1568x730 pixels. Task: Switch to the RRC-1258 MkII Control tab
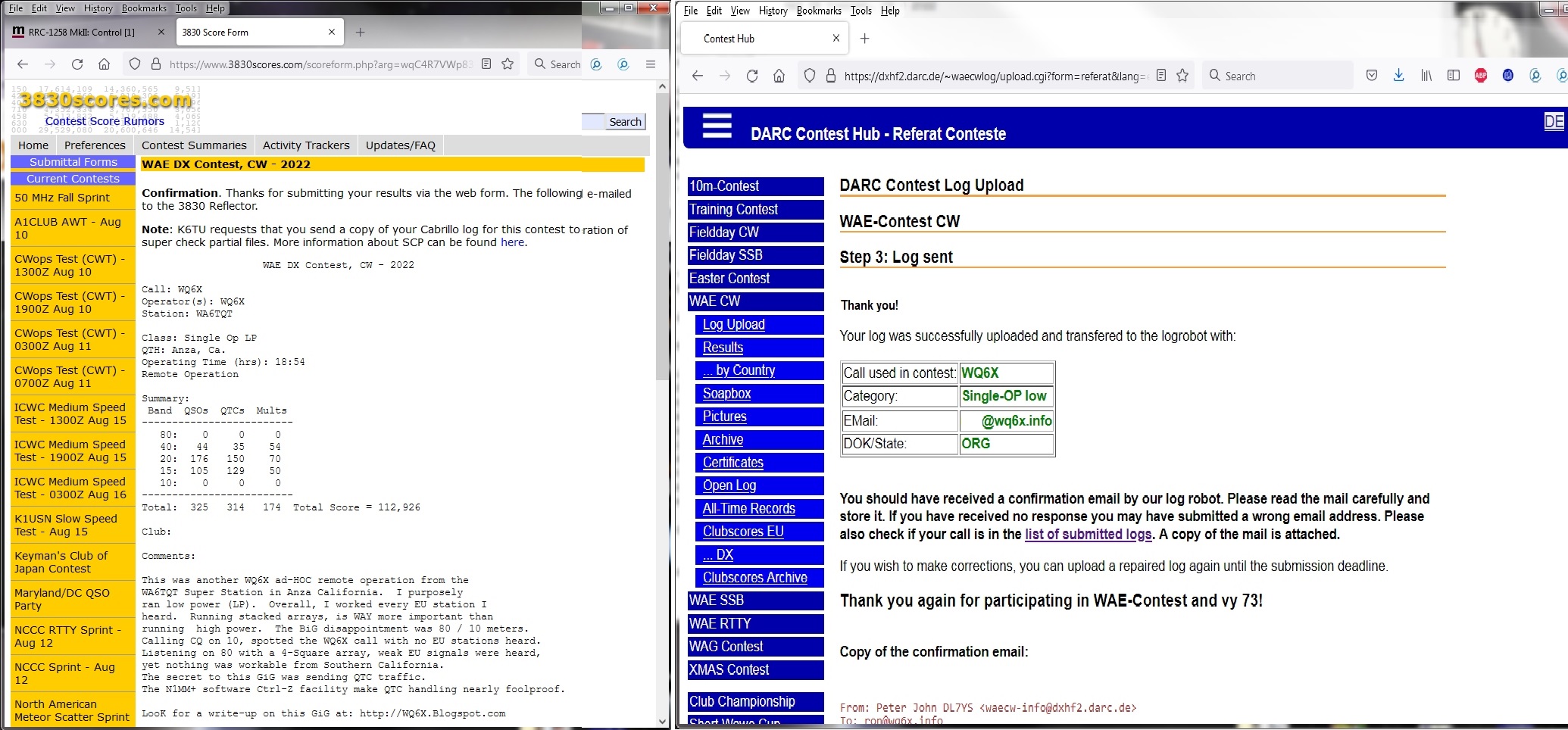click(x=82, y=33)
